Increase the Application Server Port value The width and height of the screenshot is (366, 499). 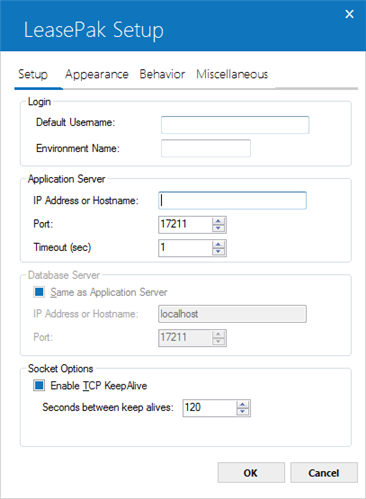pyautogui.click(x=219, y=221)
